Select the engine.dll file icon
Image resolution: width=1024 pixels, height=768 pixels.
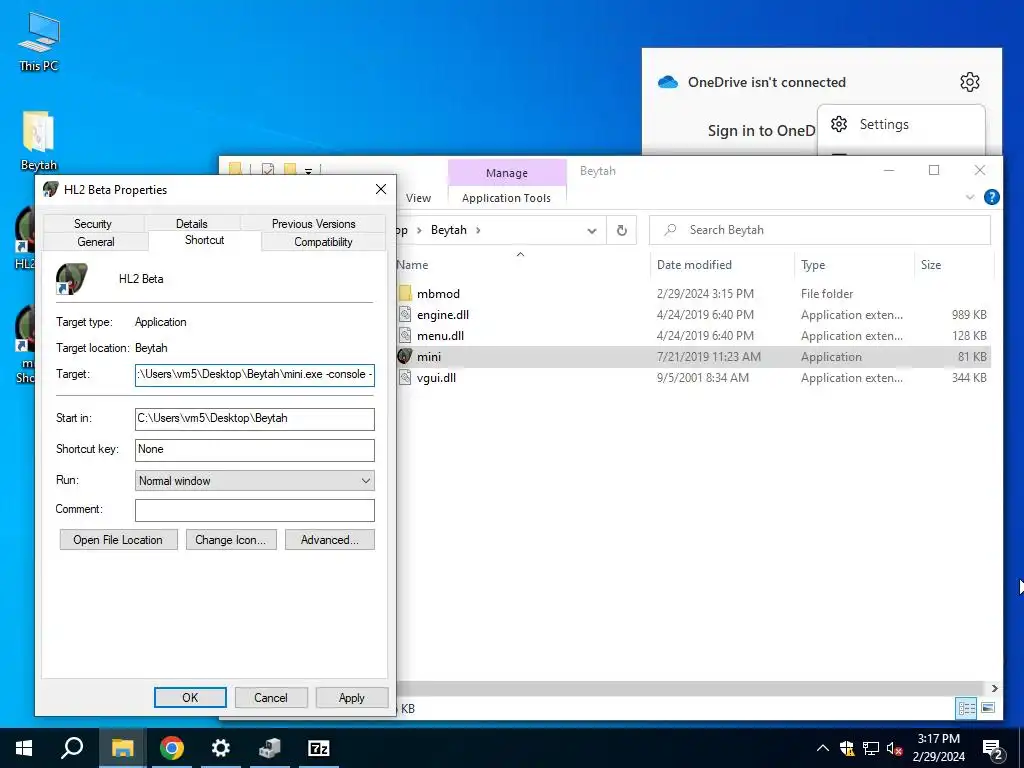(405, 314)
